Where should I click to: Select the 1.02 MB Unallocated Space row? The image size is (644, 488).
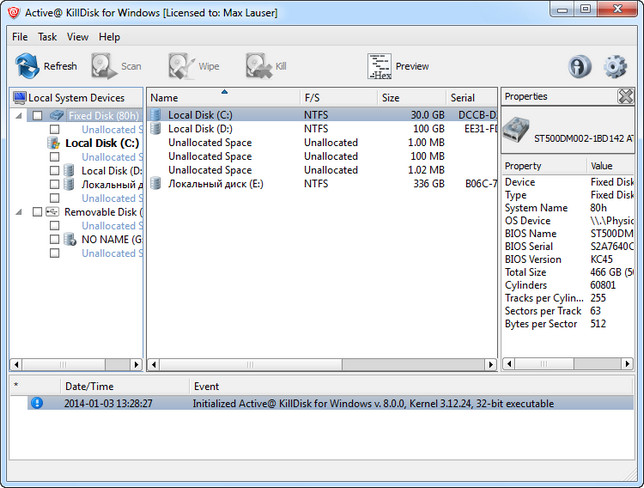pyautogui.click(x=322, y=170)
